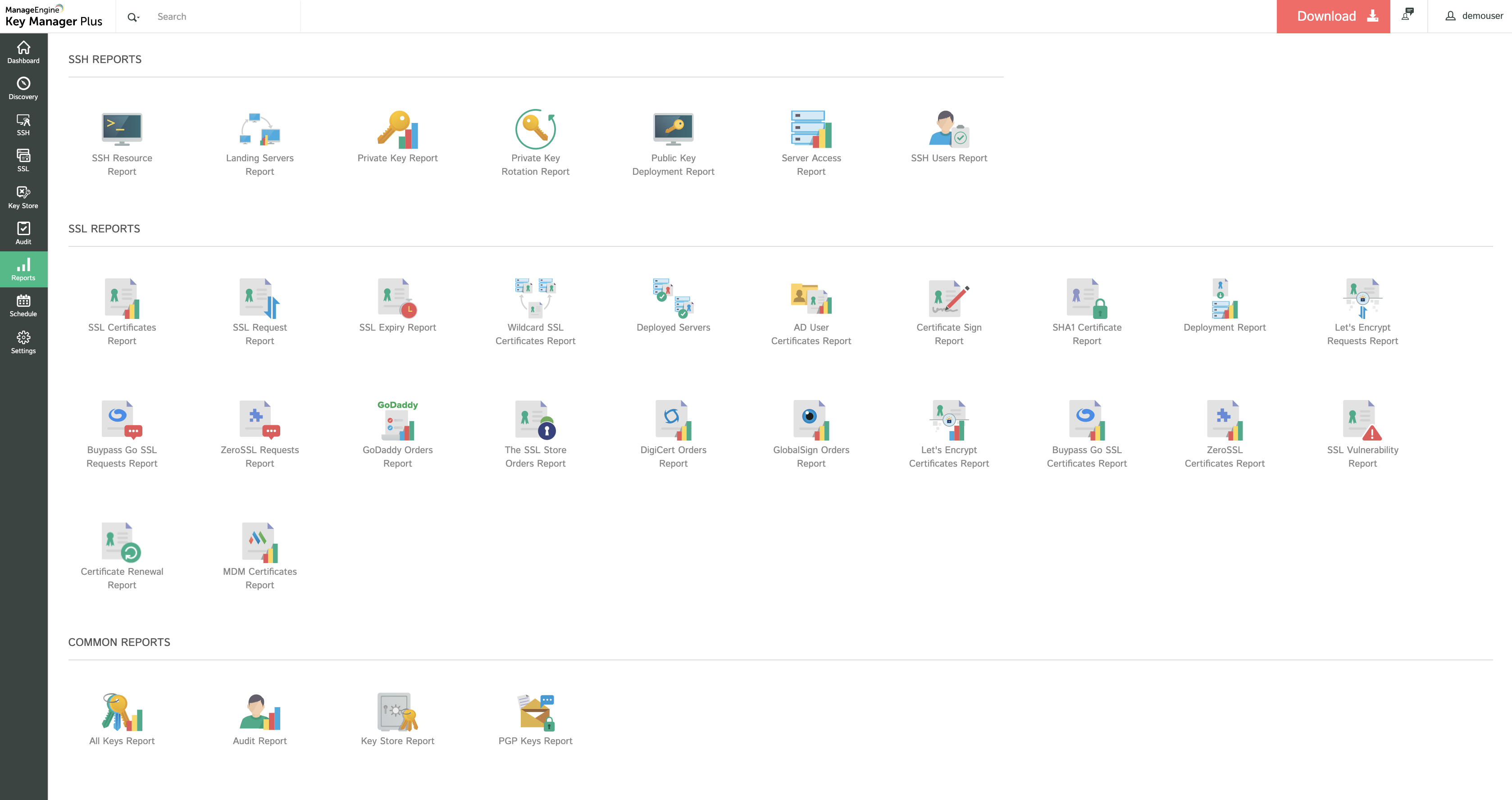
Task: Click the Audit Report link label
Action: (x=260, y=741)
